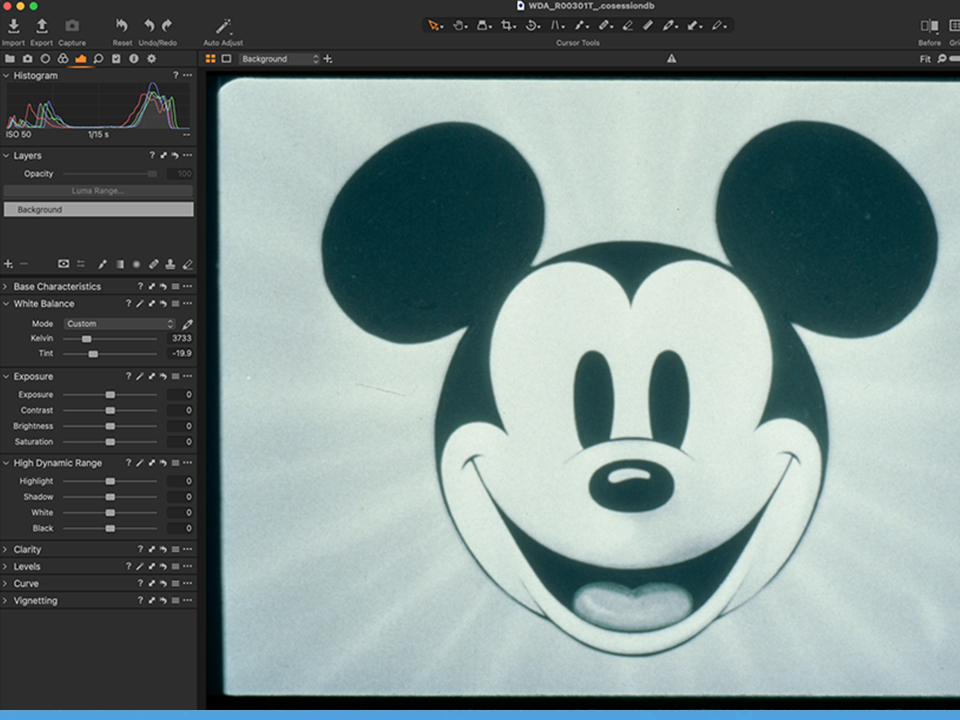The height and width of the screenshot is (720, 960).
Task: Select the Background layer row
Action: [x=98, y=209]
